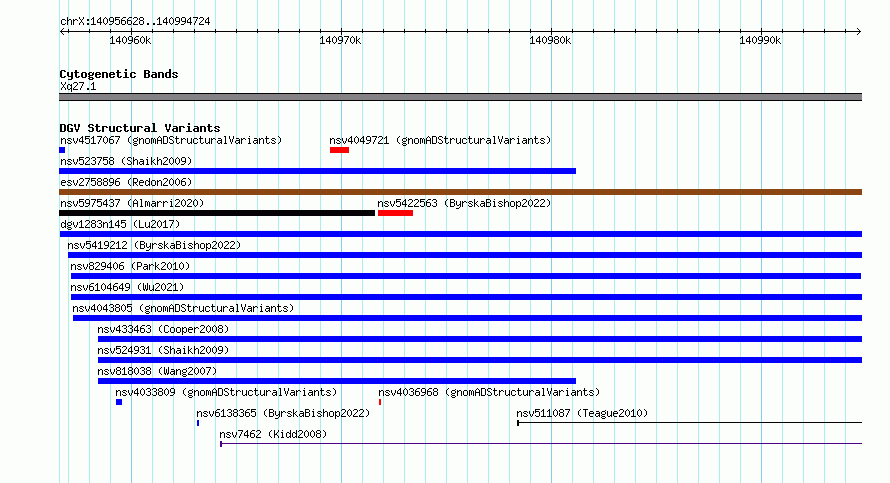Open nsv4036968 gnomADStructuralVariants label
890x483 pixels.
click(x=489, y=392)
